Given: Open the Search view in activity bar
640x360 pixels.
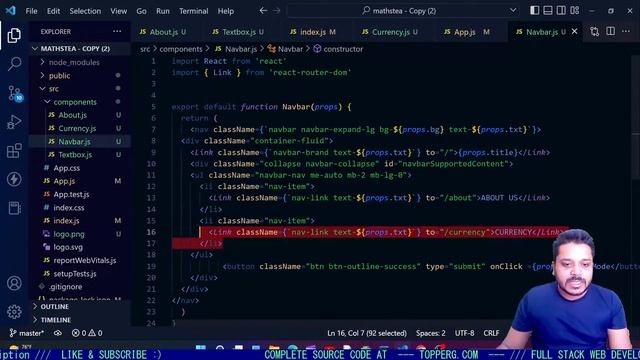Looking at the screenshot, I should [x=14, y=63].
